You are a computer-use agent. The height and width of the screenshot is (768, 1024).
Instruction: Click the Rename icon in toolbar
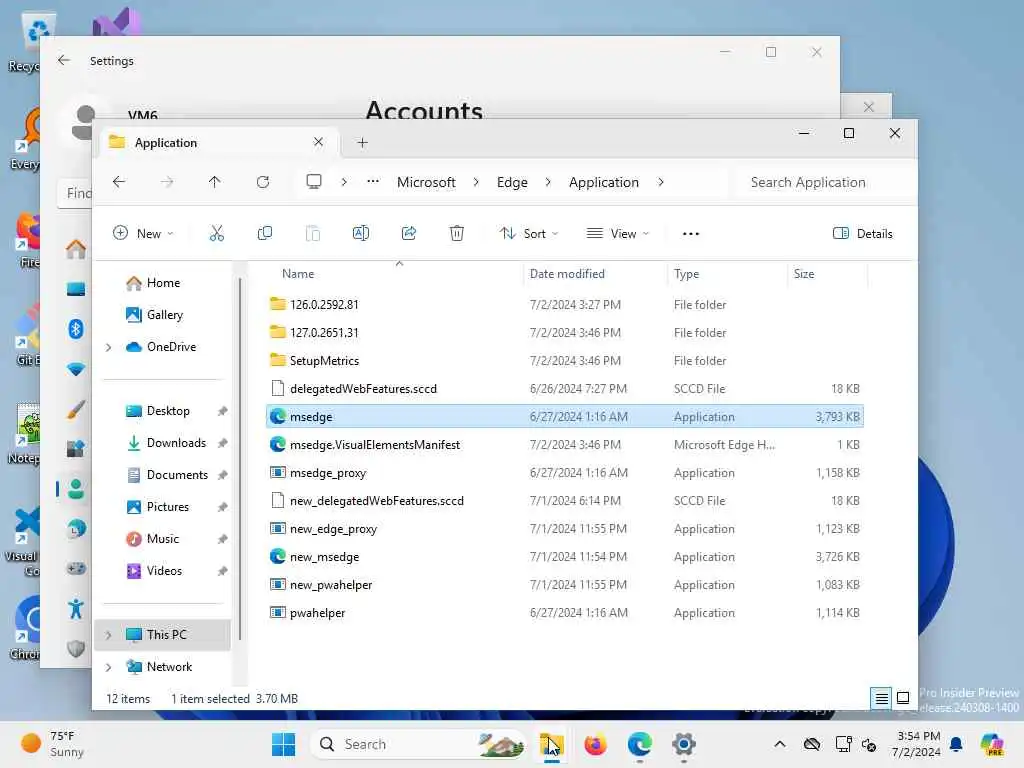(360, 233)
